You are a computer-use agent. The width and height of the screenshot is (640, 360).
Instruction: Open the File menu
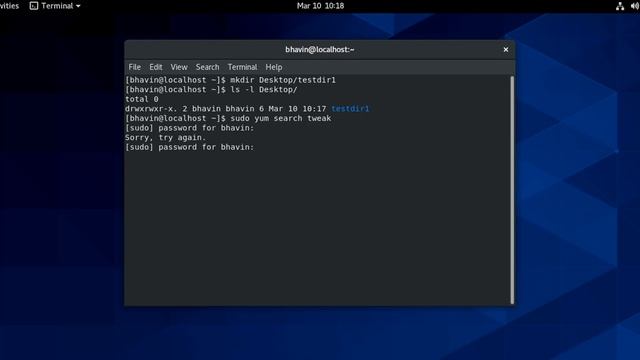(x=134, y=67)
